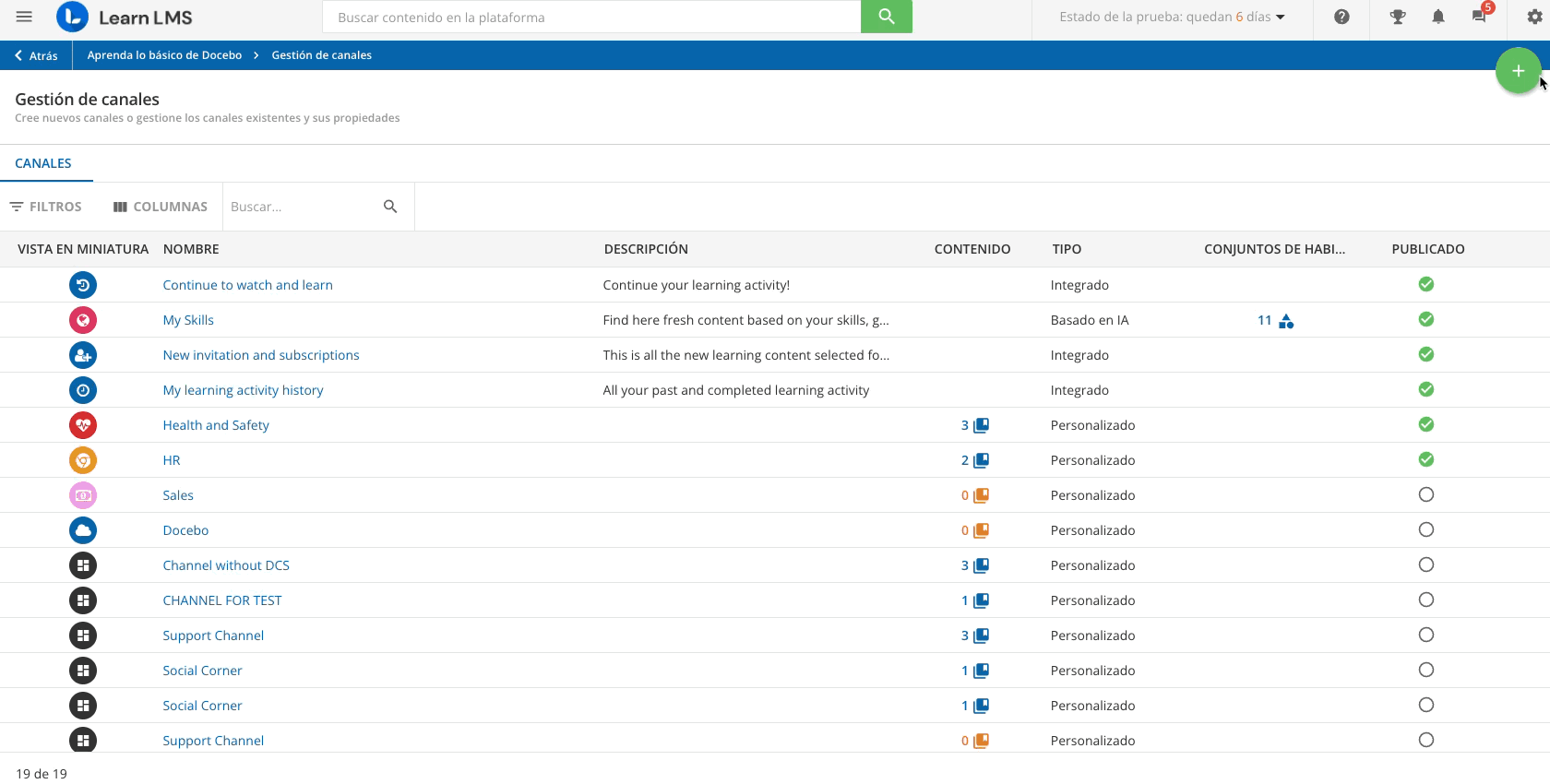Publish Channel without DCS
Viewport: 1550px width, 784px height.
click(1426, 564)
